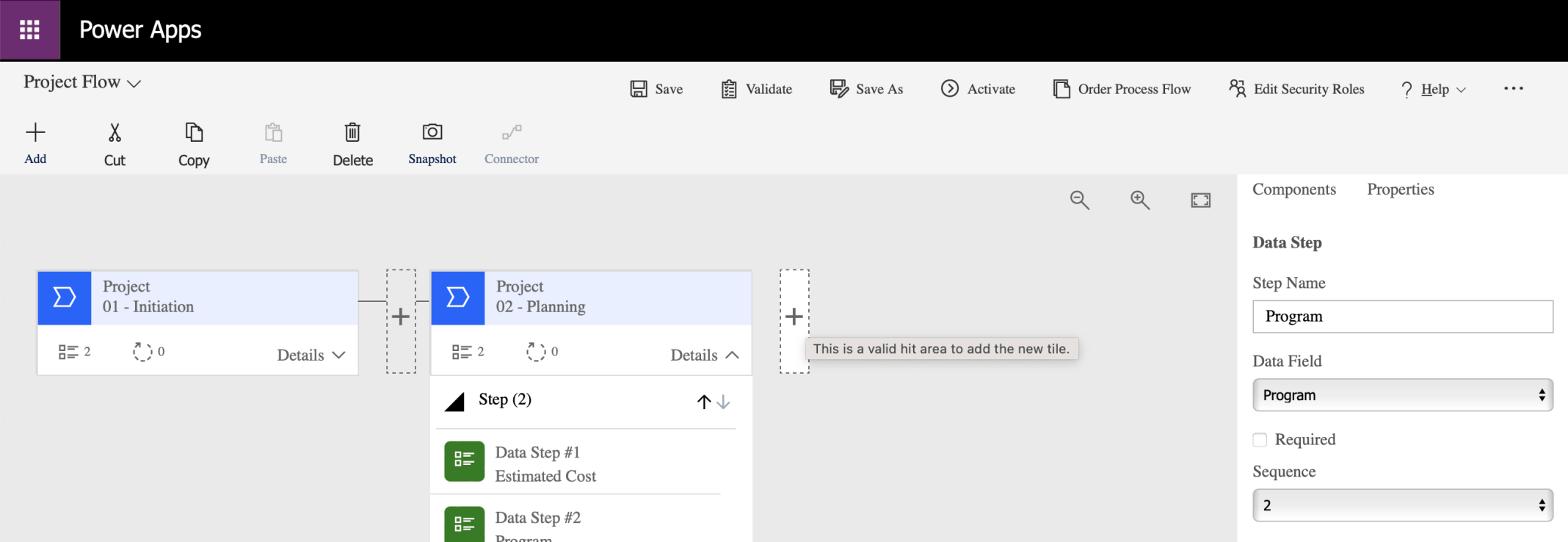Click the Activate button
The image size is (1568, 542).
pos(979,89)
